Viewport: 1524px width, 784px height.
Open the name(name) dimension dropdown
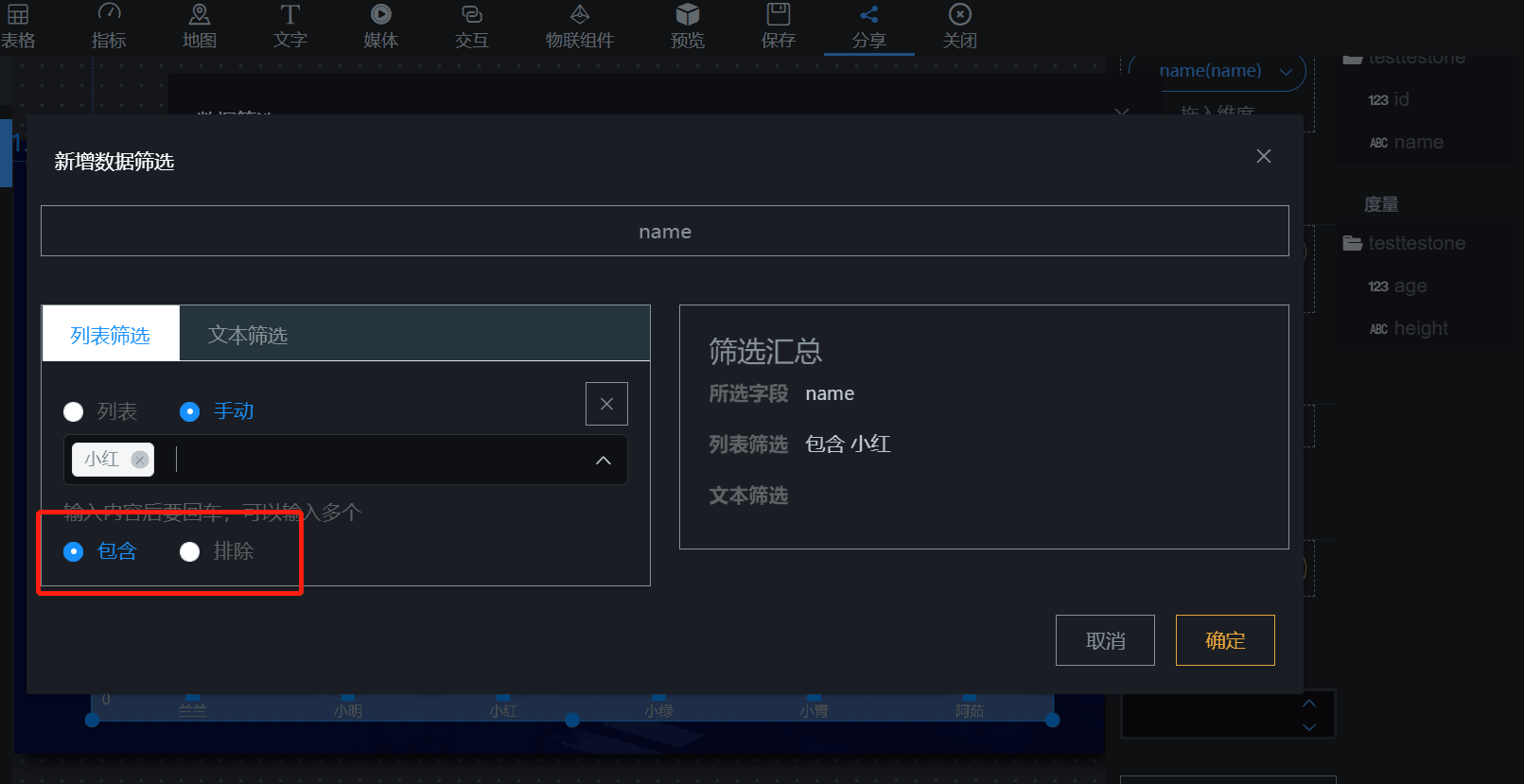click(1226, 71)
